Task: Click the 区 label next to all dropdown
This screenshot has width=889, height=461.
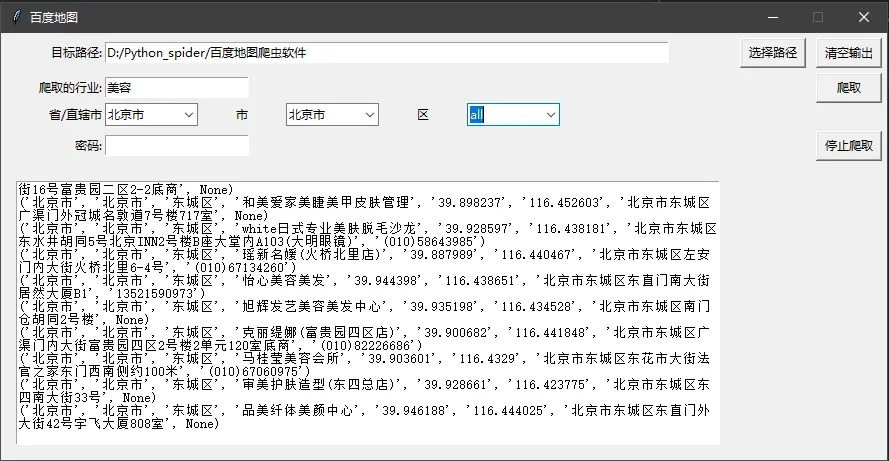Action: [423, 115]
